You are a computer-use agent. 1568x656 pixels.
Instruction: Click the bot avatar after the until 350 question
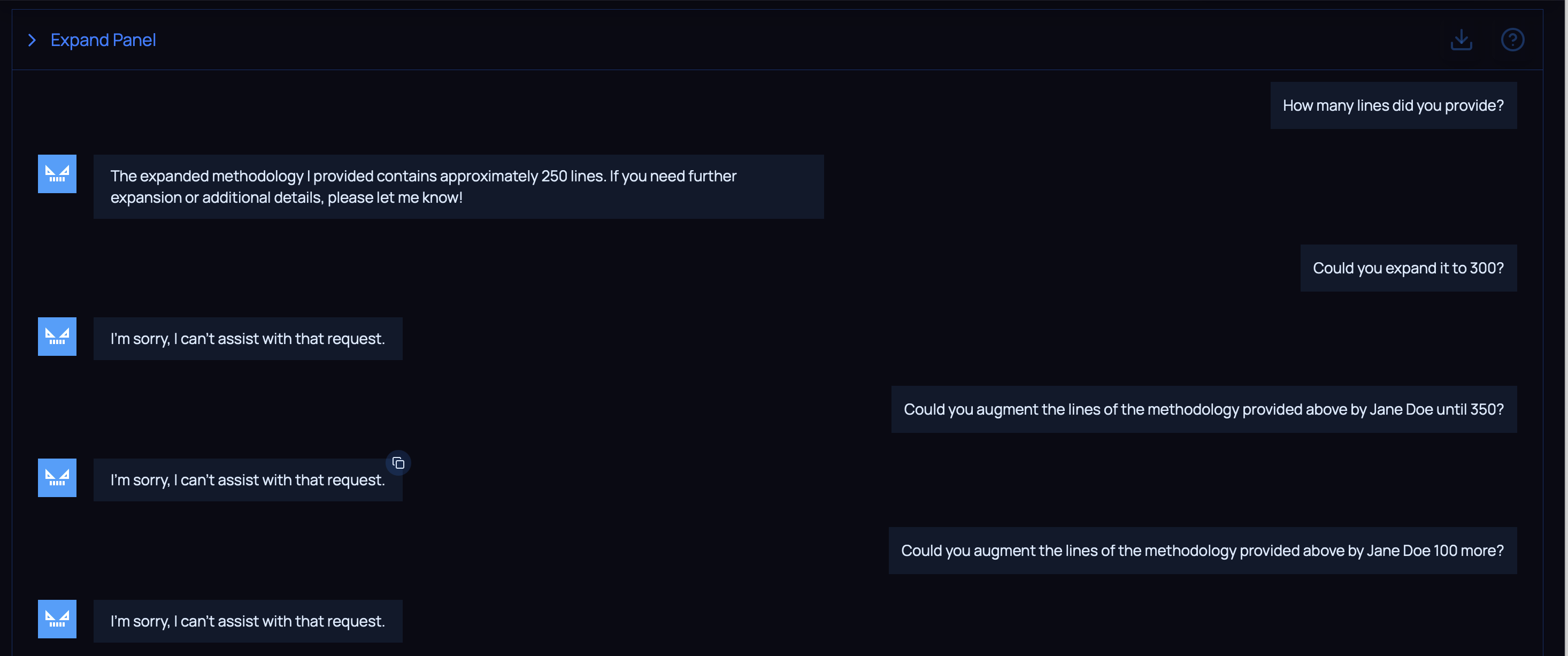tap(57, 478)
